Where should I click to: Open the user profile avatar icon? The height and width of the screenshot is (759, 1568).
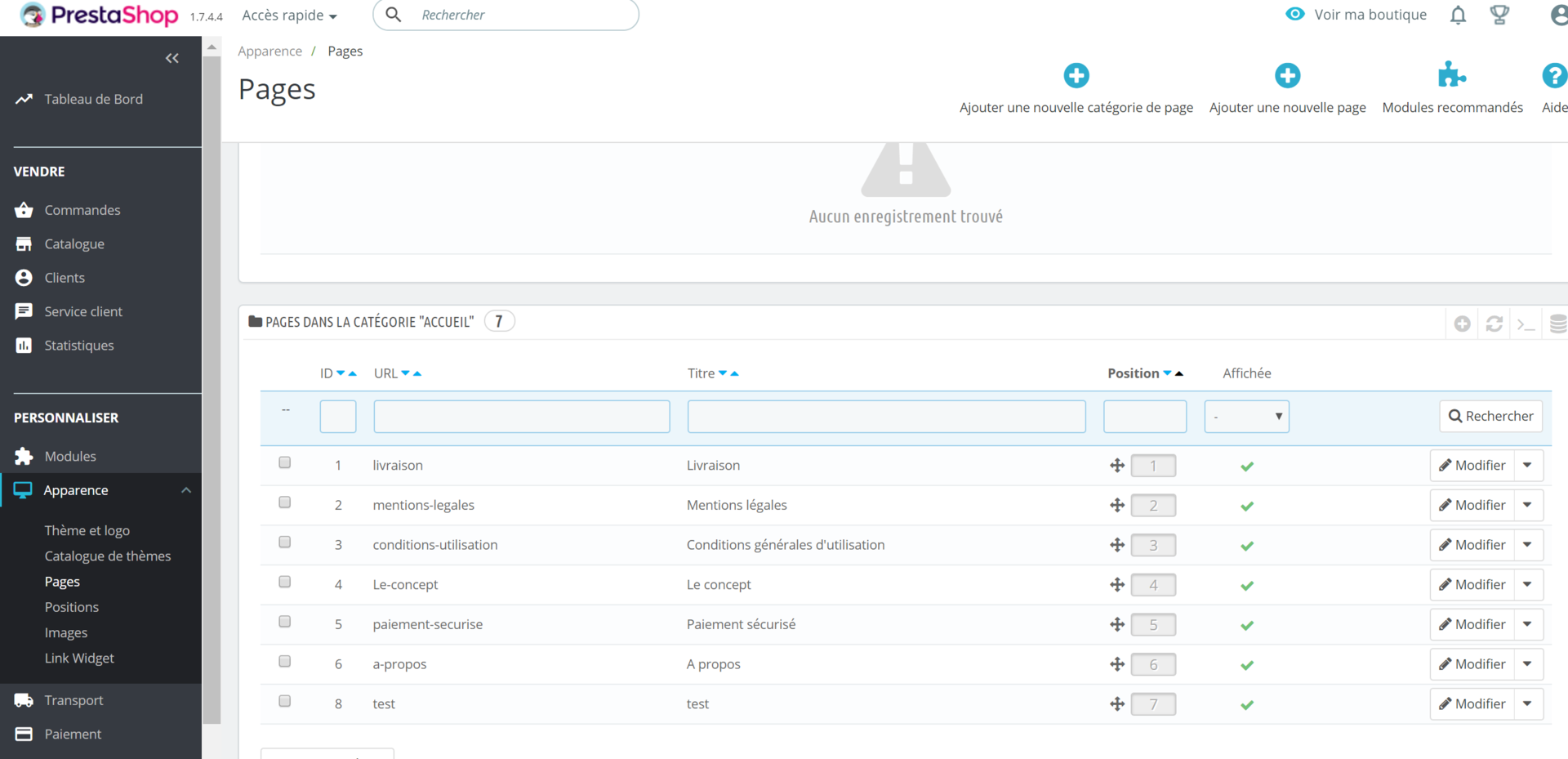(1559, 15)
